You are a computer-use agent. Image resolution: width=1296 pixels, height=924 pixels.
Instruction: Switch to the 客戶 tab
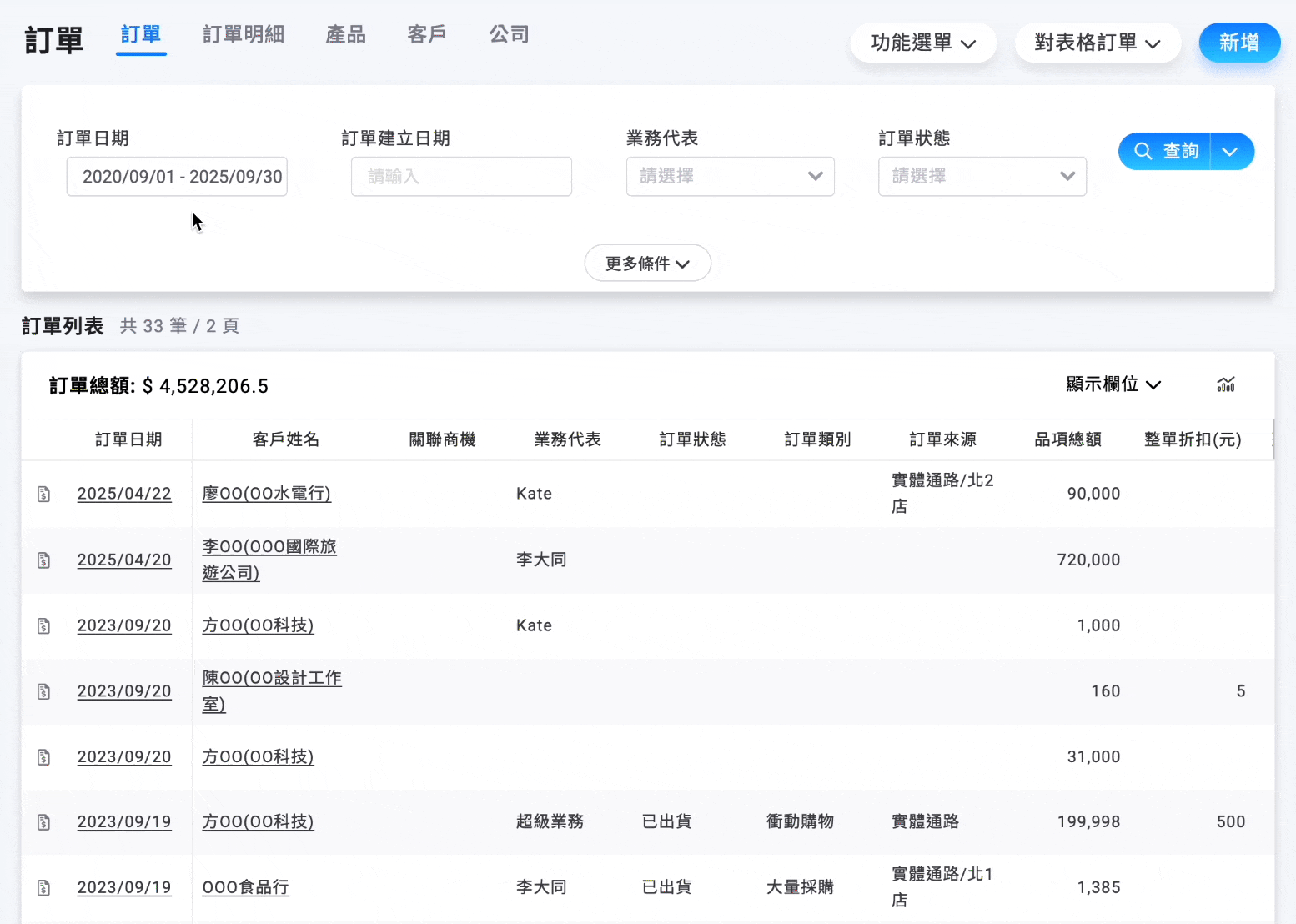(426, 34)
